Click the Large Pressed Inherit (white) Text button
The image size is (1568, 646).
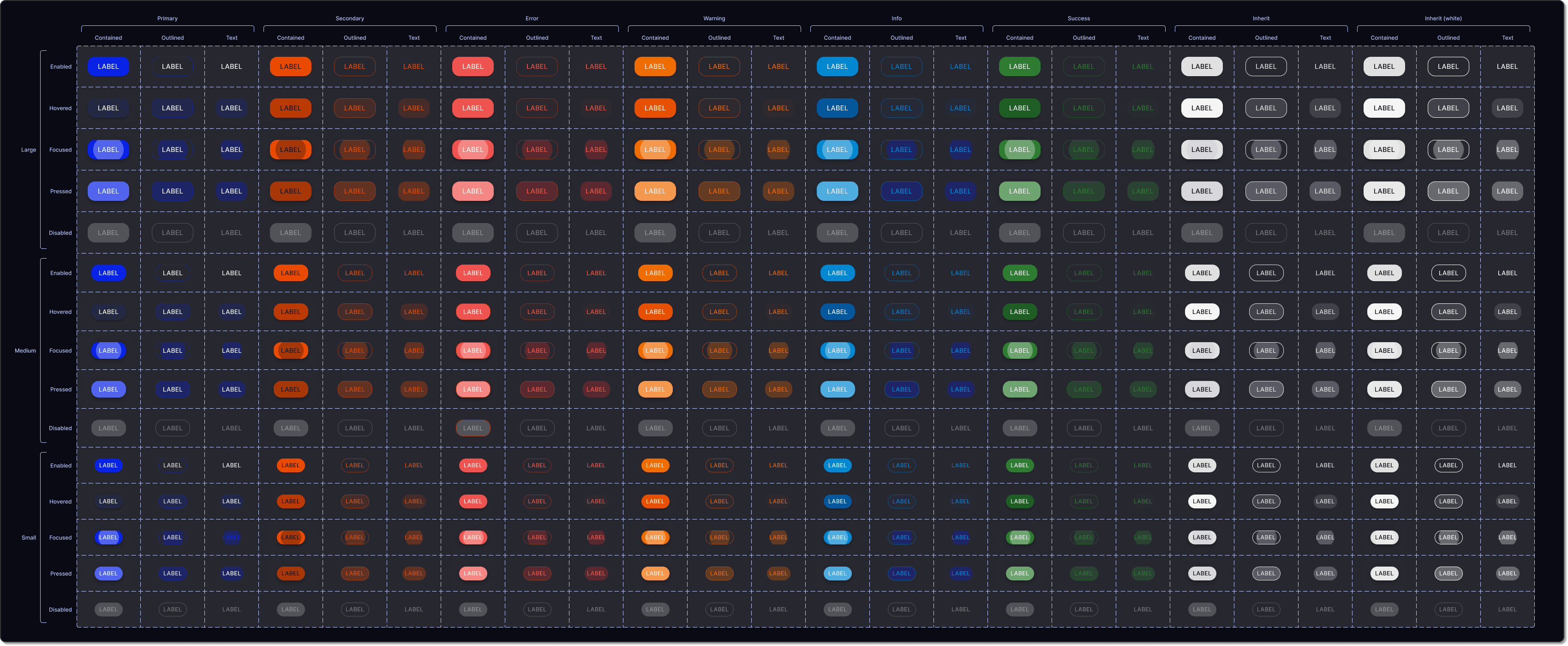coord(1507,191)
